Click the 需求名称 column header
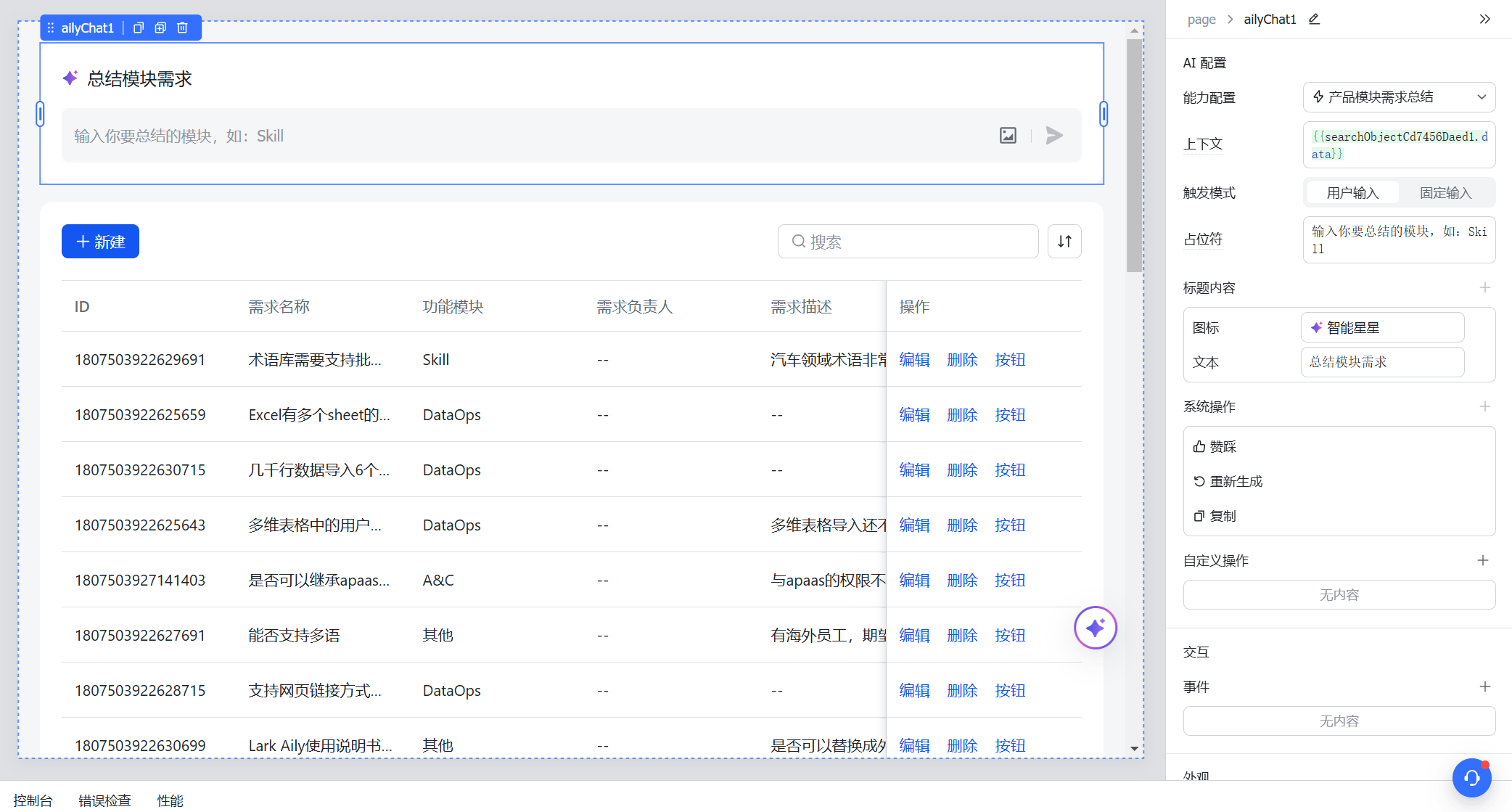Screen dimensions: 1512x812 coord(279,306)
